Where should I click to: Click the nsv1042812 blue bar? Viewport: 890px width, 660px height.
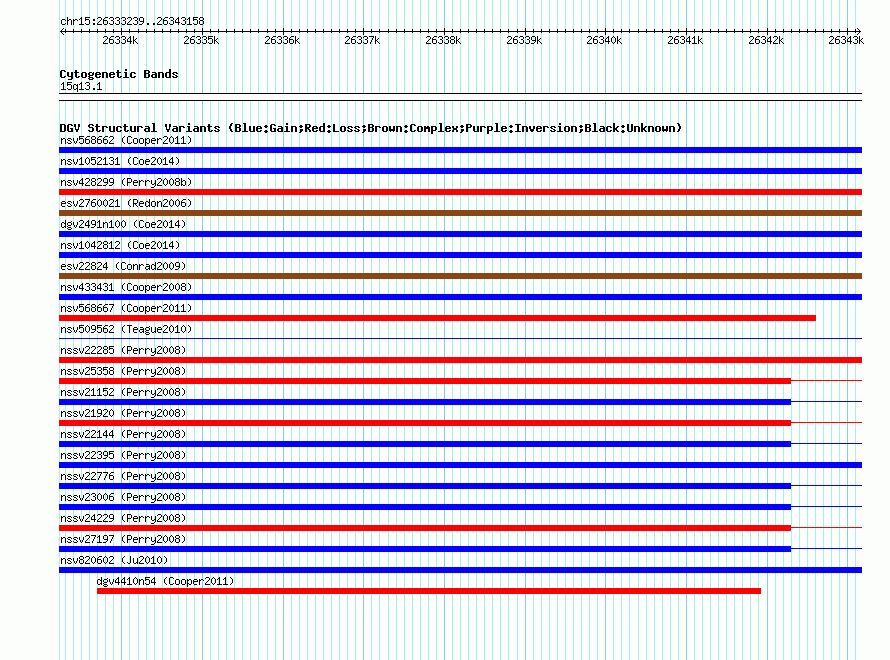click(x=460, y=255)
